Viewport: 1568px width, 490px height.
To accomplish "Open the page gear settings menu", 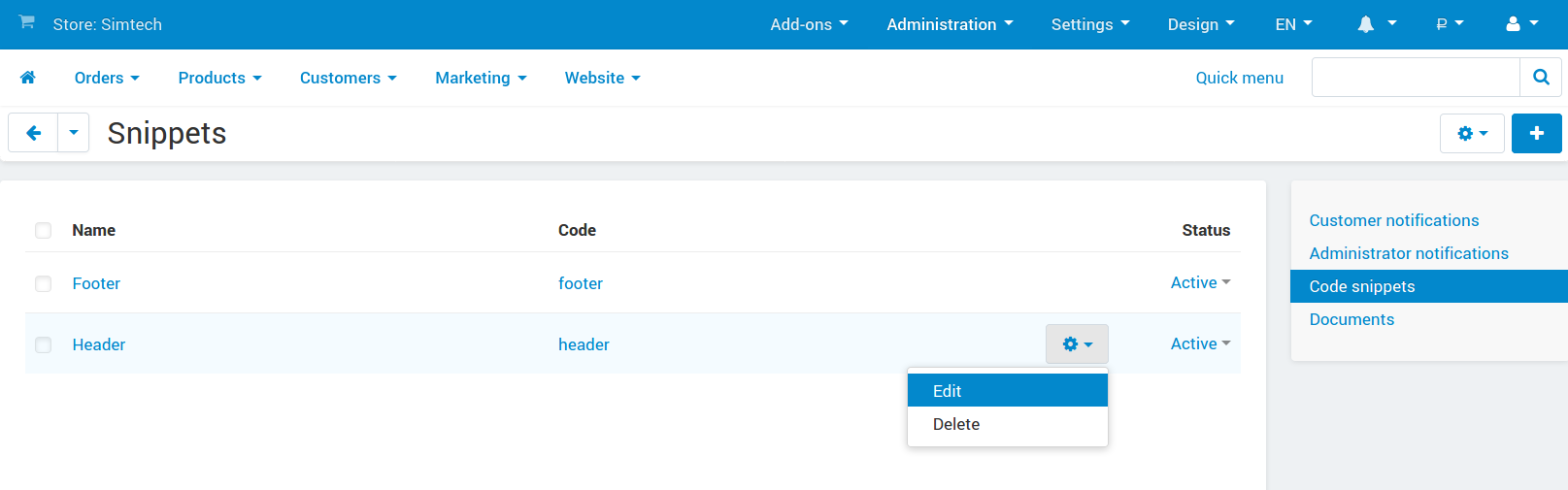I will click(x=1472, y=133).
